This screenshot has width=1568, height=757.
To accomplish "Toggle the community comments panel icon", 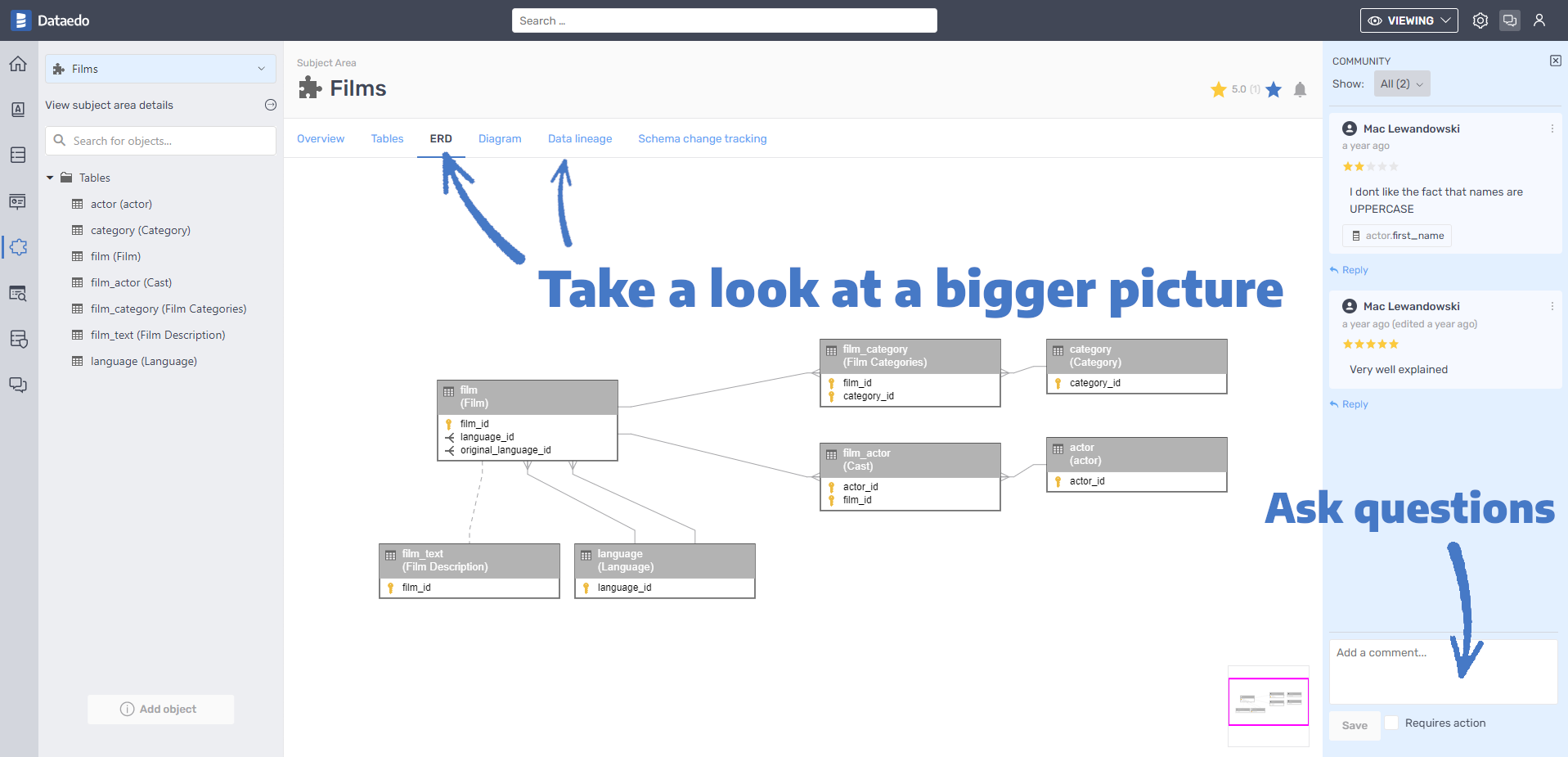I will pyautogui.click(x=1510, y=20).
